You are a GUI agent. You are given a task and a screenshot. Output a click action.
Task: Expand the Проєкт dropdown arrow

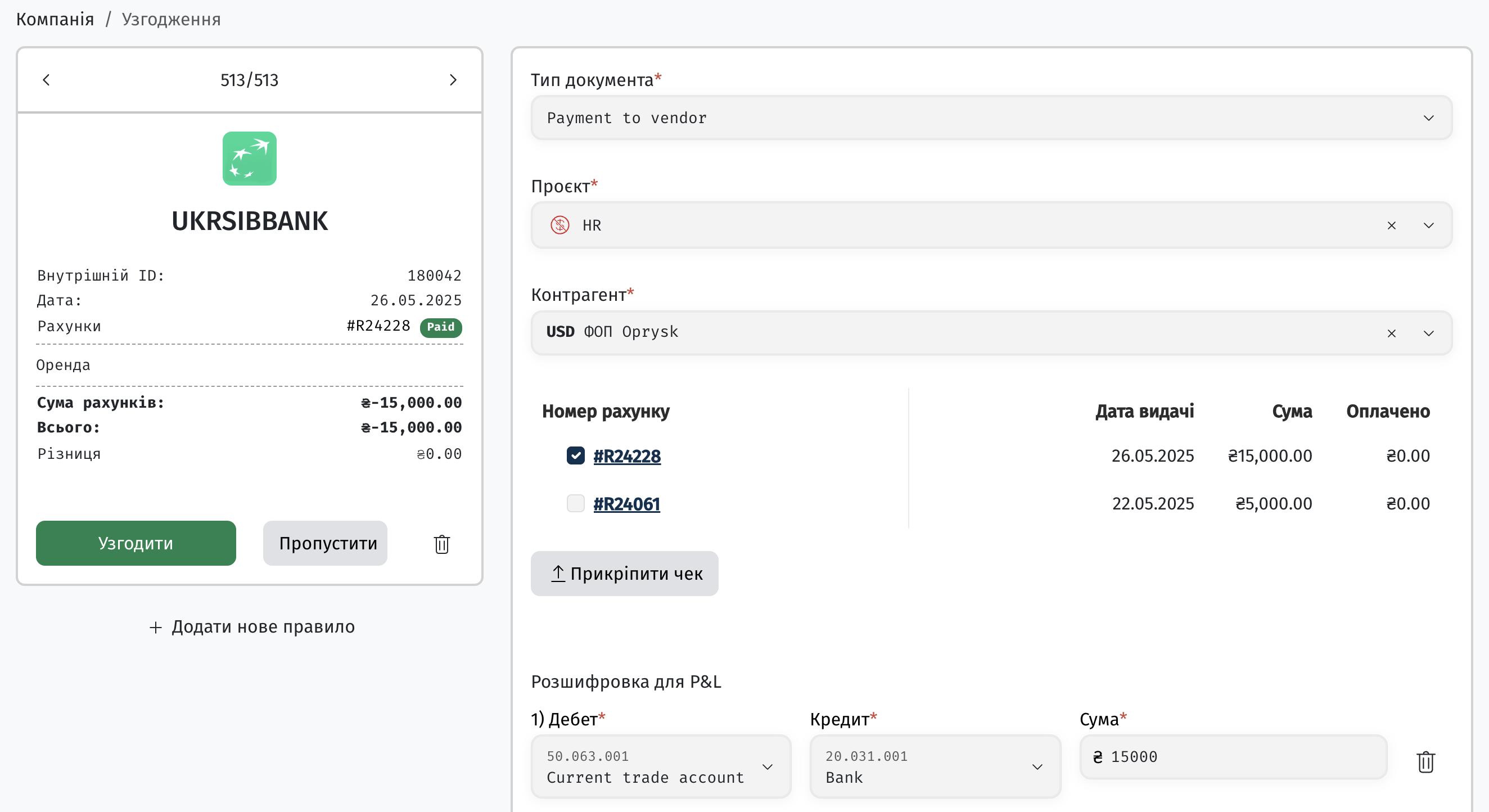pos(1428,225)
